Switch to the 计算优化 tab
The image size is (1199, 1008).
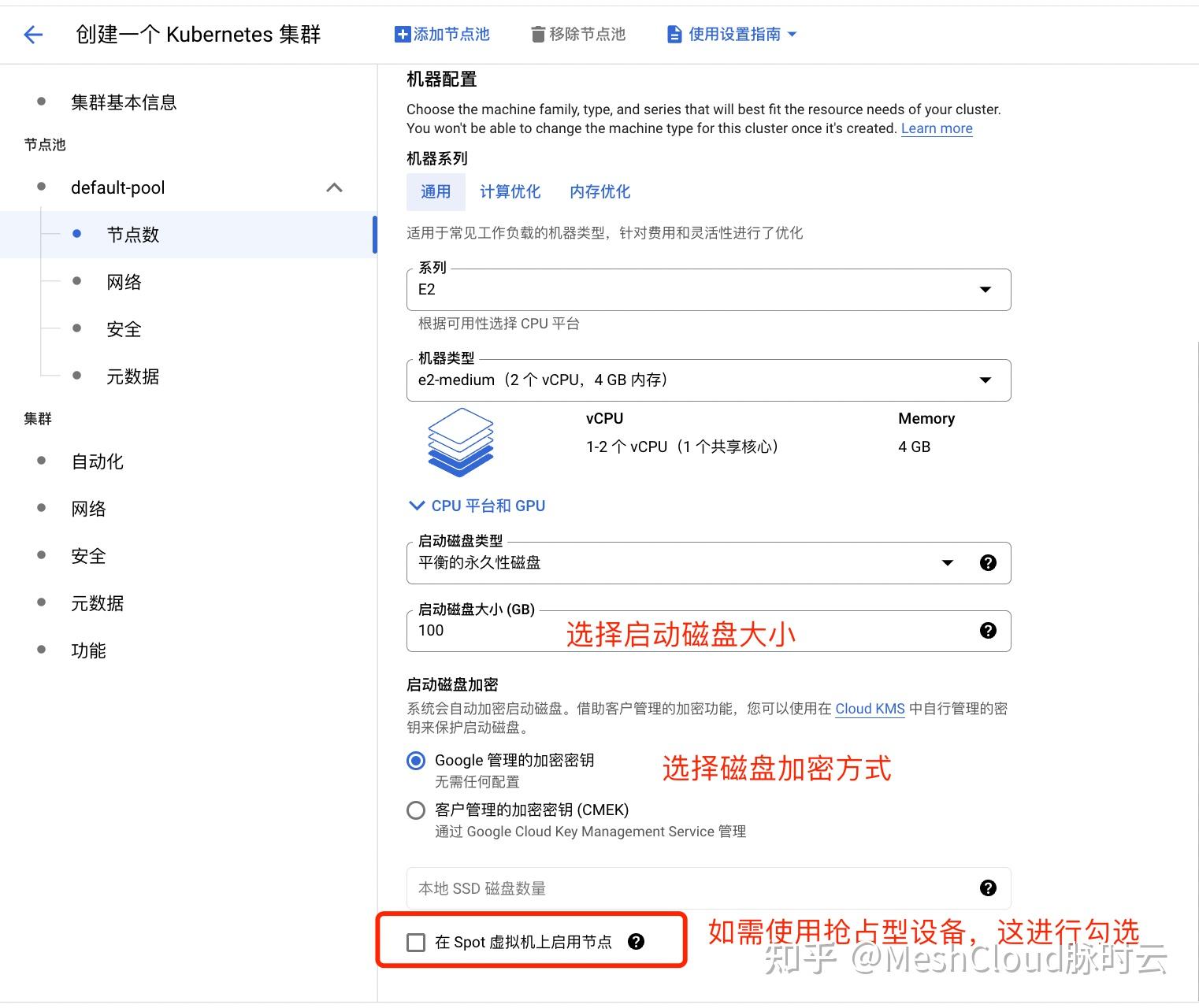[x=510, y=191]
